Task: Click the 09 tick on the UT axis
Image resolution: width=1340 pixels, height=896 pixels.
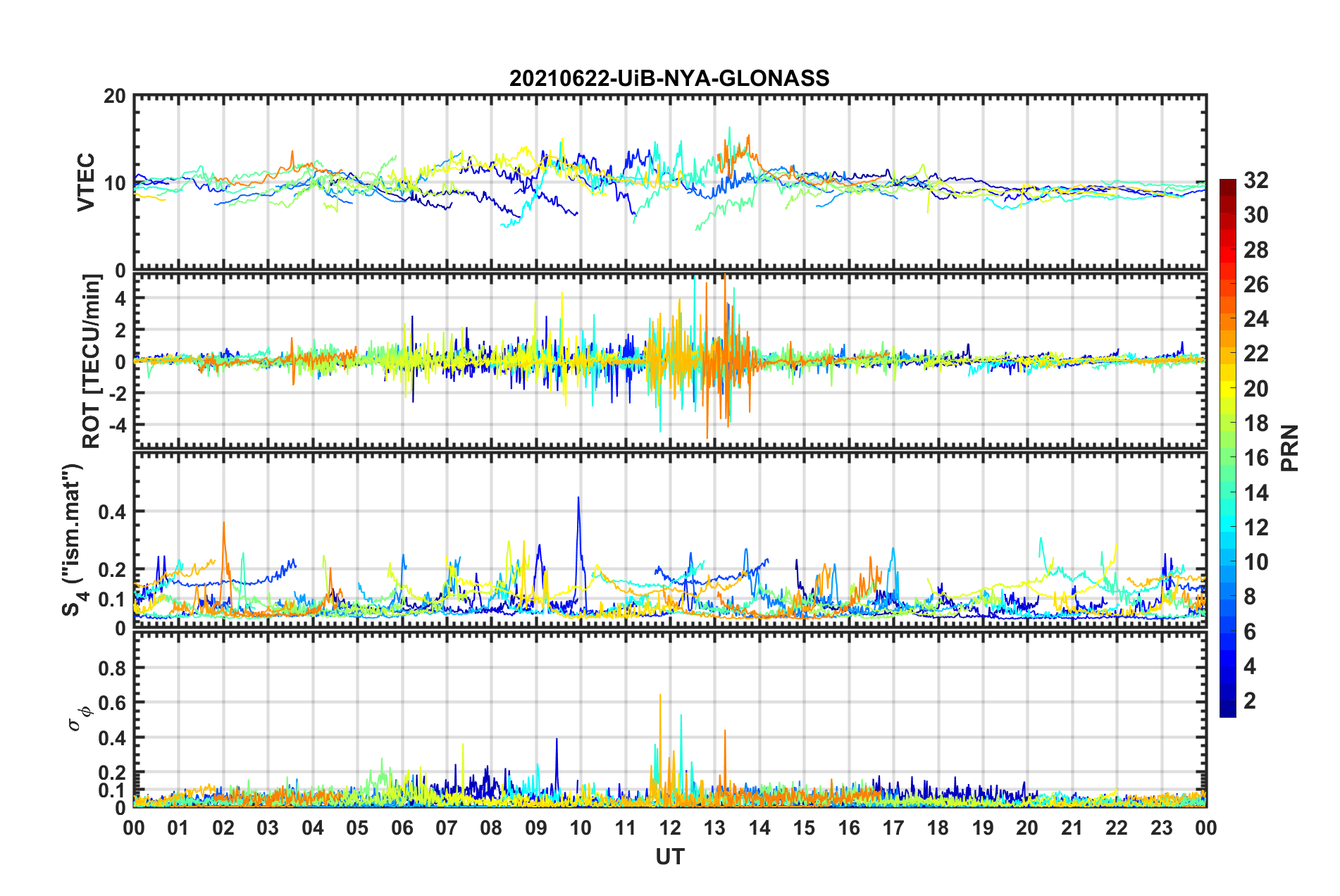Action: pyautogui.click(x=536, y=828)
